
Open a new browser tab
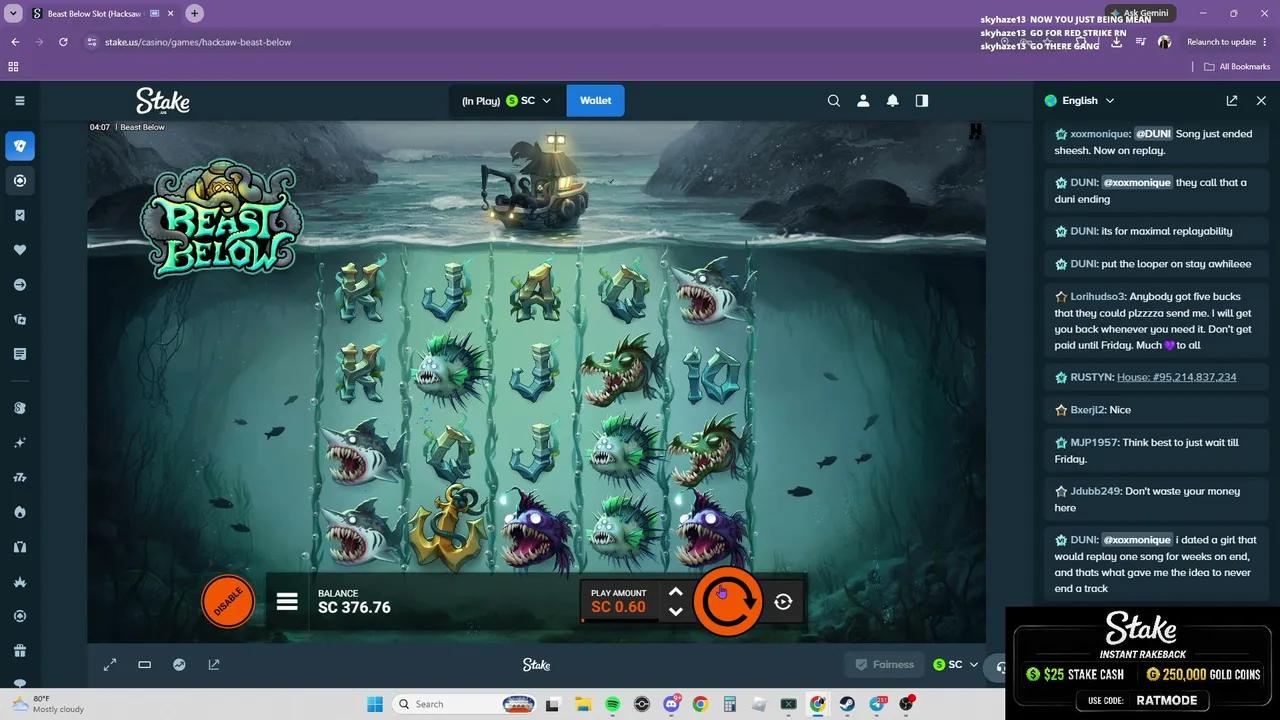(194, 13)
